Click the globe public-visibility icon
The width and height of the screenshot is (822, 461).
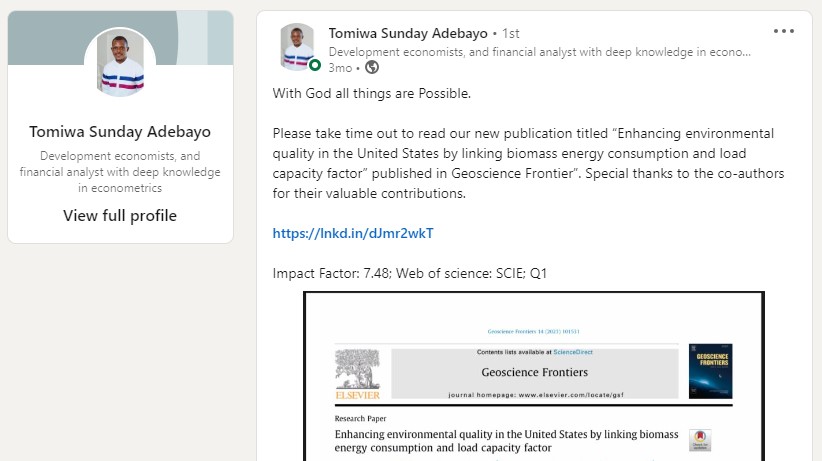tap(372, 68)
